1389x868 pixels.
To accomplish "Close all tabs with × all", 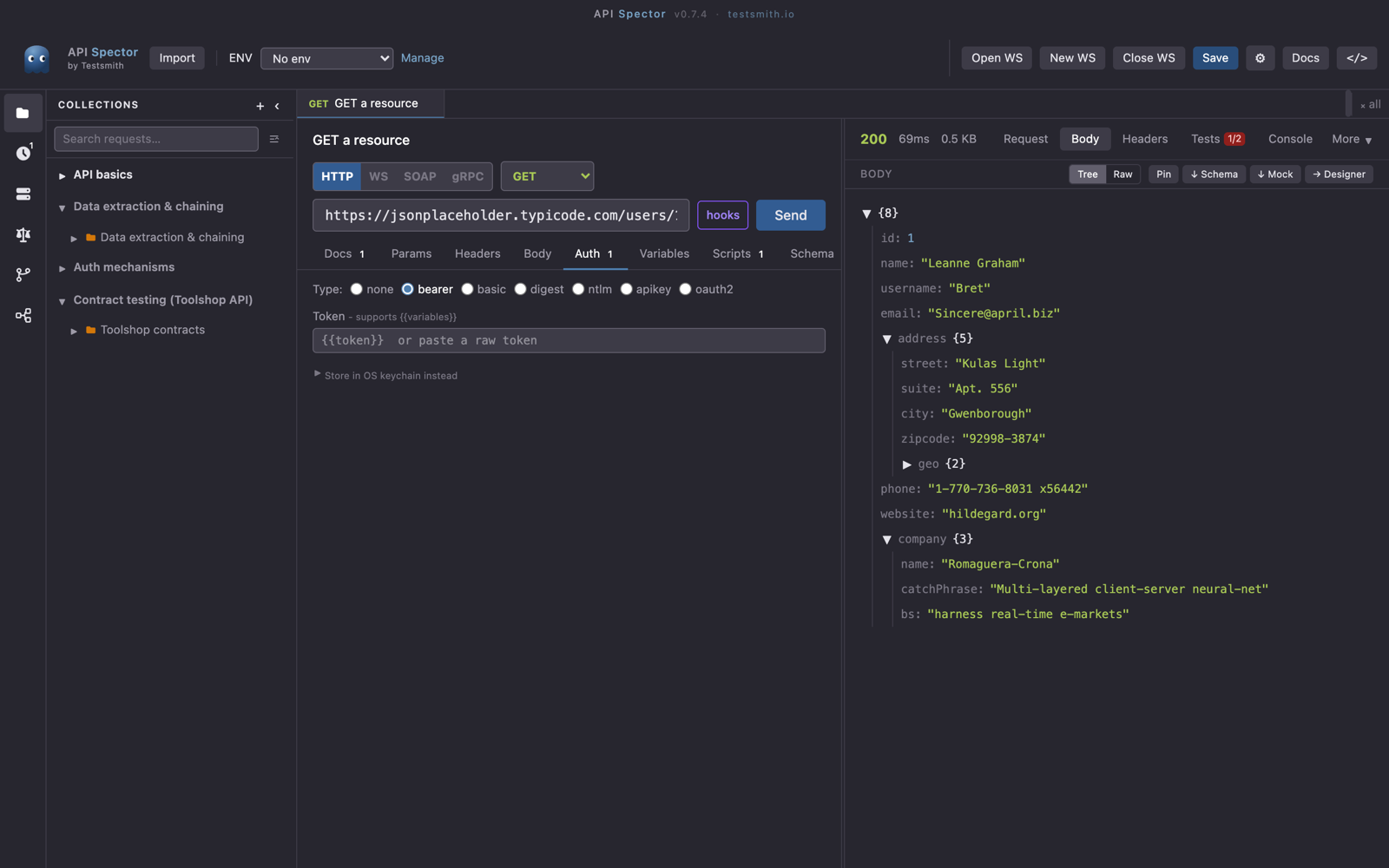I will 1370,105.
